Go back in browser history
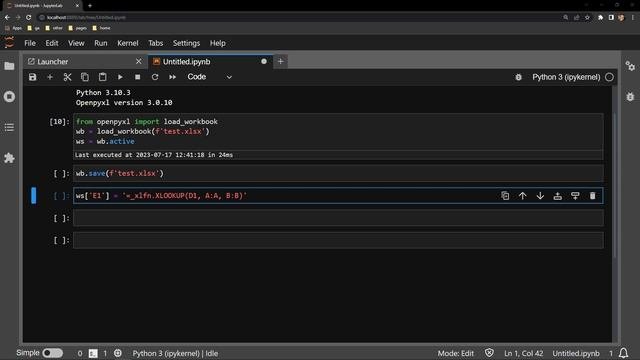 (7, 18)
